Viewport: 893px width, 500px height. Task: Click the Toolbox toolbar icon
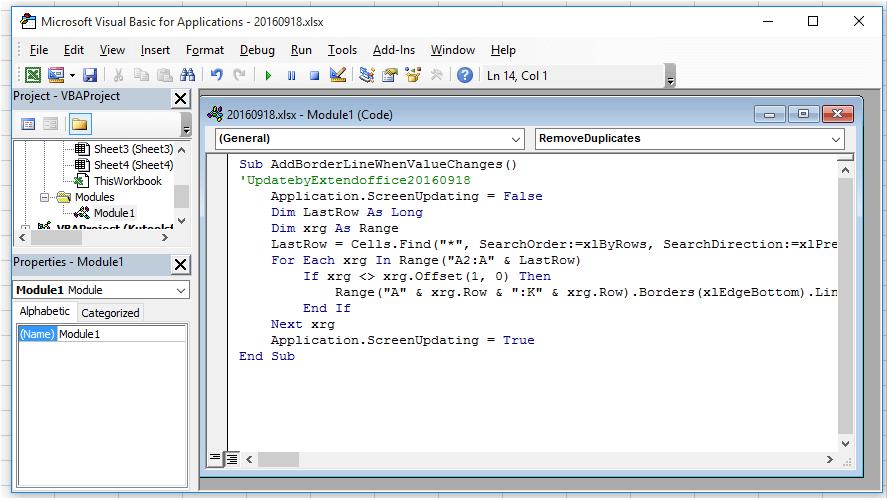(x=437, y=75)
